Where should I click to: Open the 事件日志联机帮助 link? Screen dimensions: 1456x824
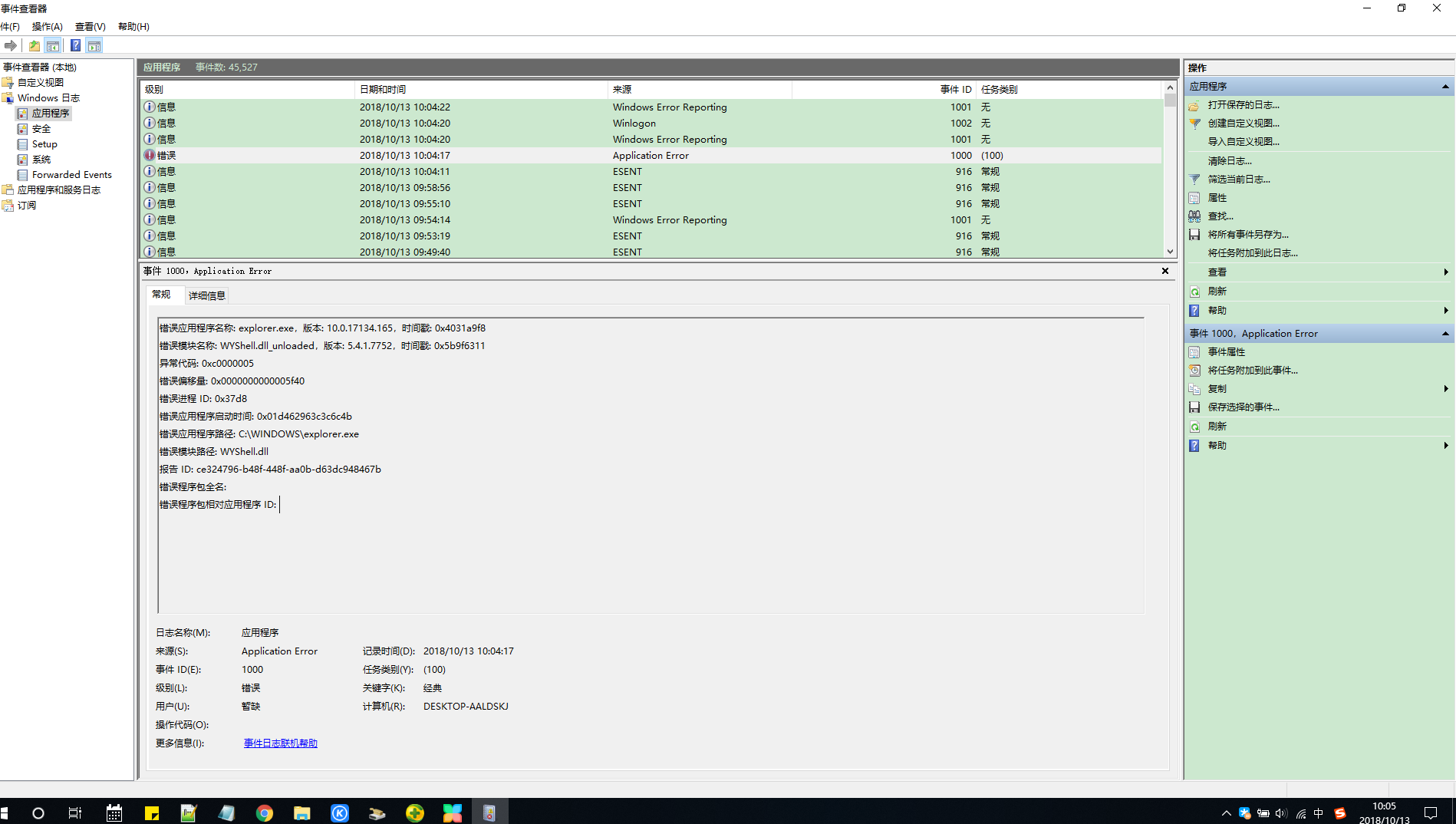[x=281, y=743]
